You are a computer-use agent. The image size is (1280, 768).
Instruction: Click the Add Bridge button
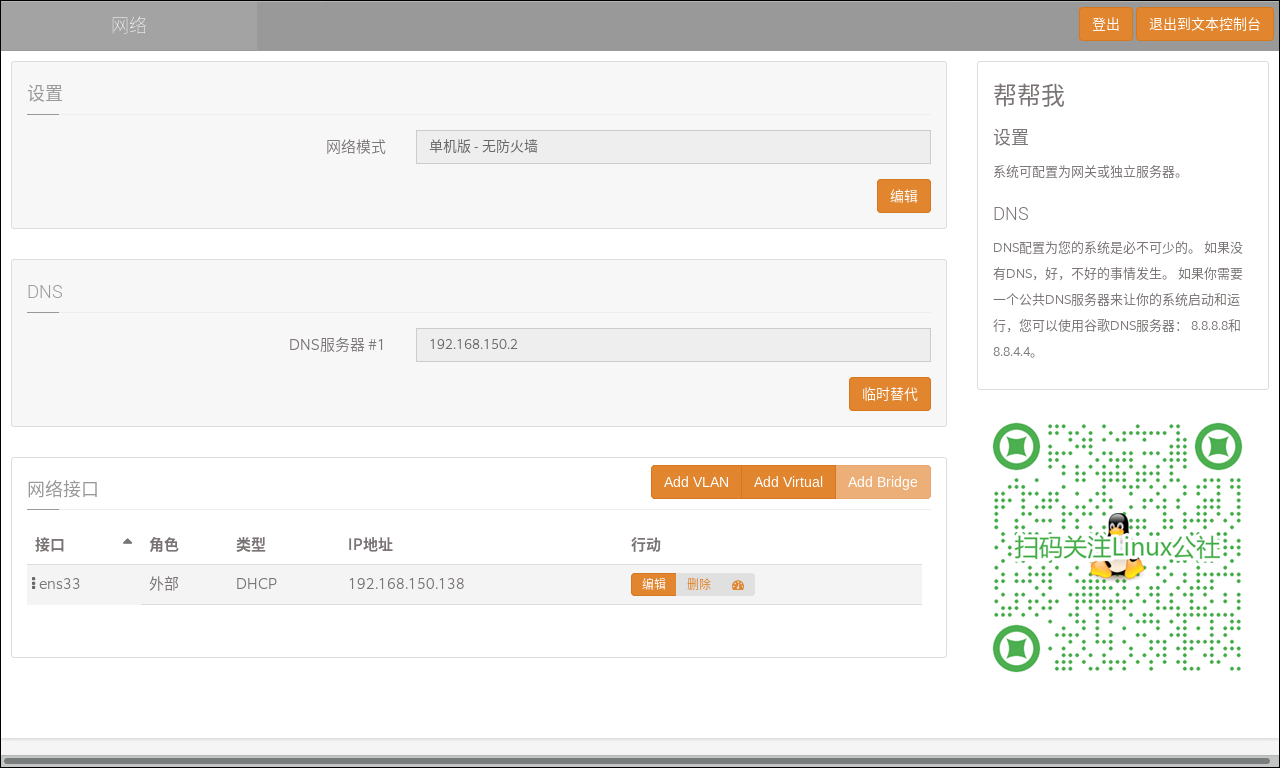point(882,482)
